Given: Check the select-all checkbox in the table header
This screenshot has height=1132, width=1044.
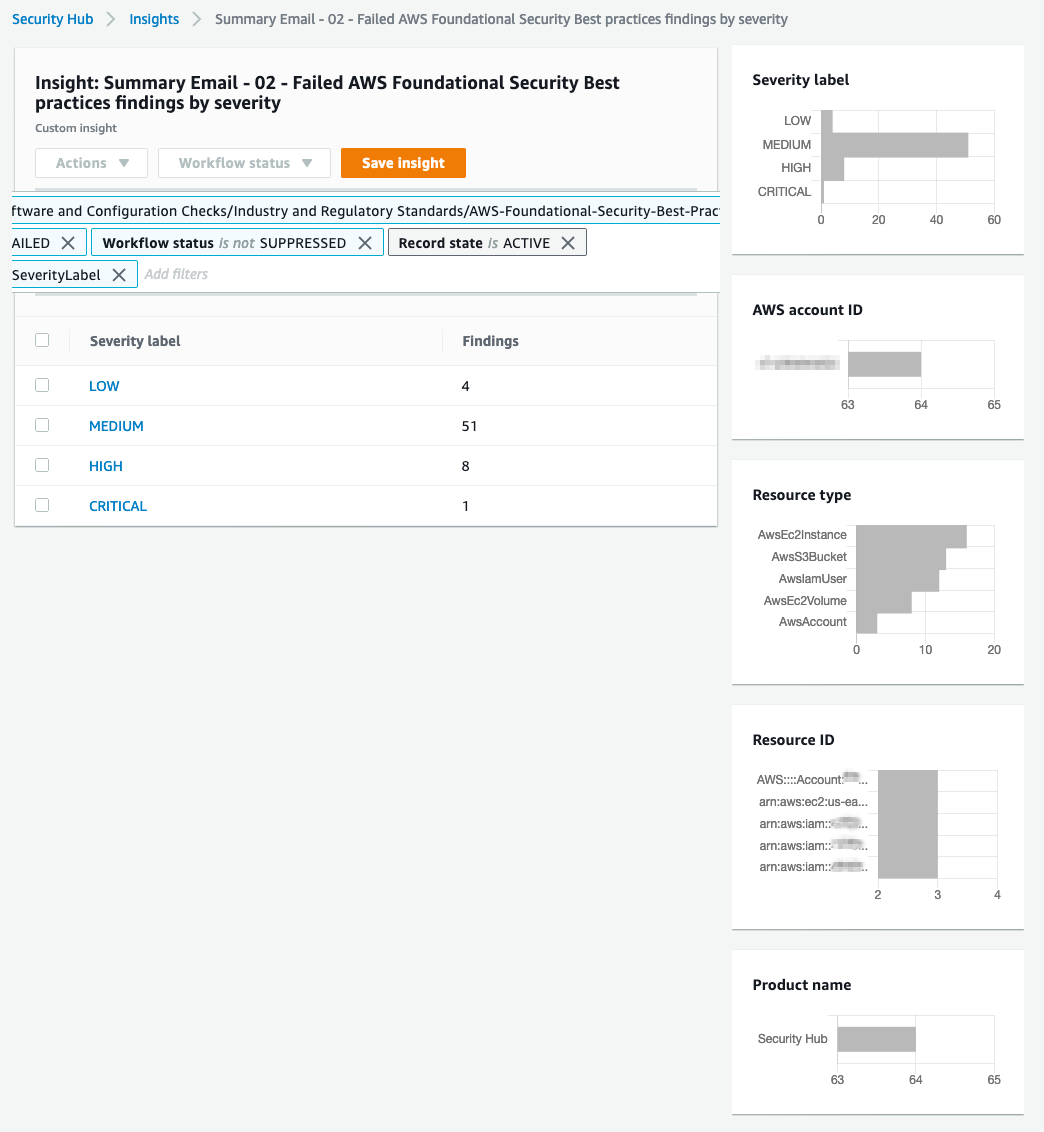Looking at the screenshot, I should (x=42, y=340).
